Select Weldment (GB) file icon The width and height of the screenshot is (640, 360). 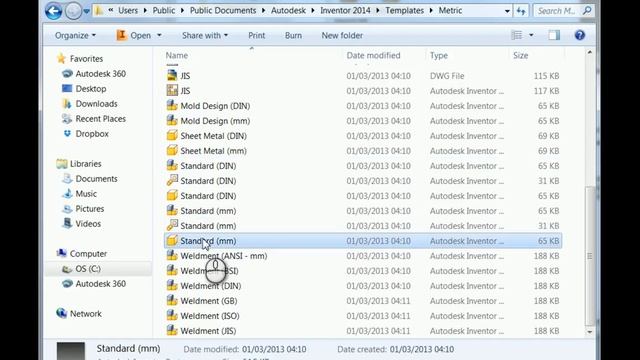(172, 301)
